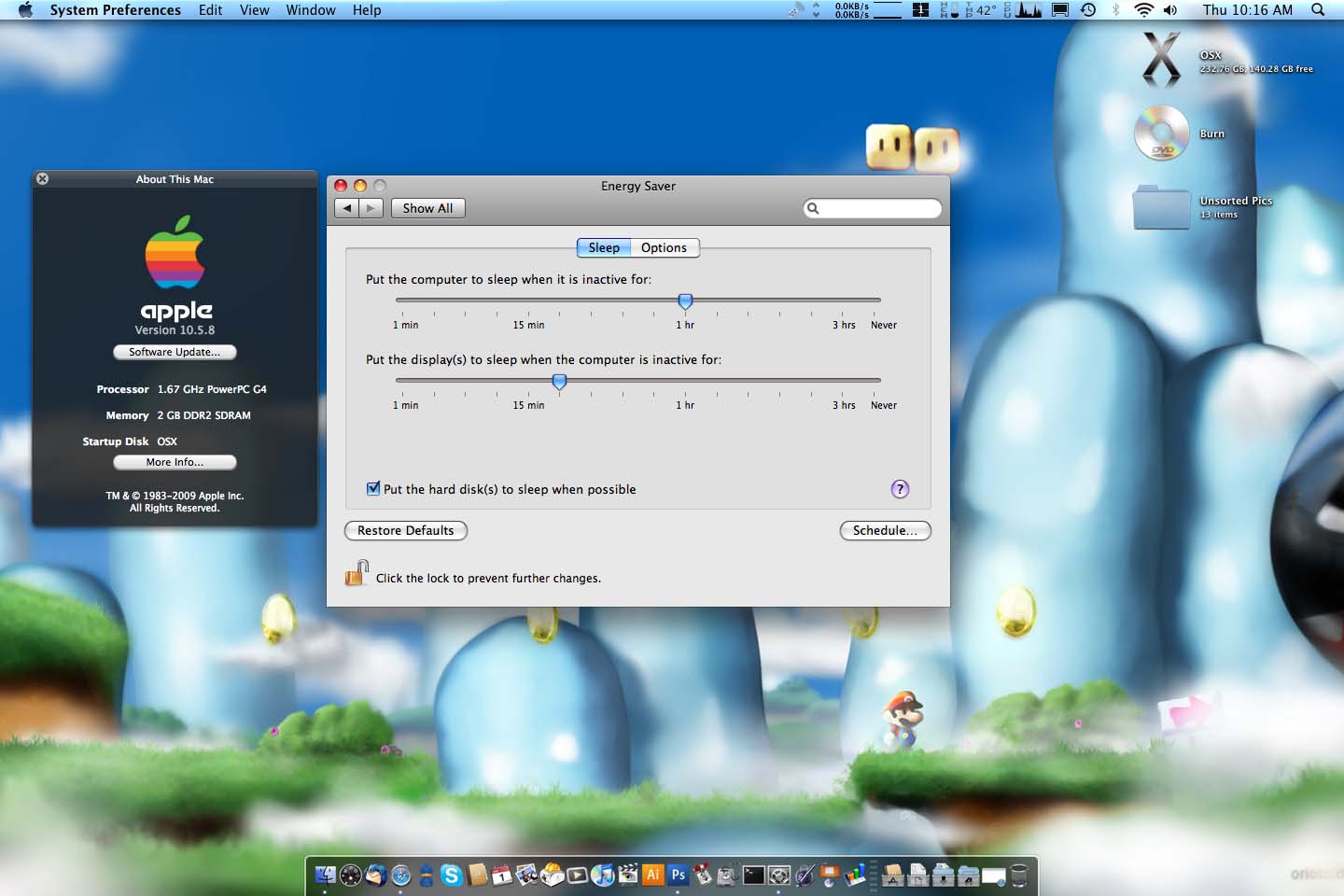Go back with the left arrow button
This screenshot has width=1344, height=896.
347,208
